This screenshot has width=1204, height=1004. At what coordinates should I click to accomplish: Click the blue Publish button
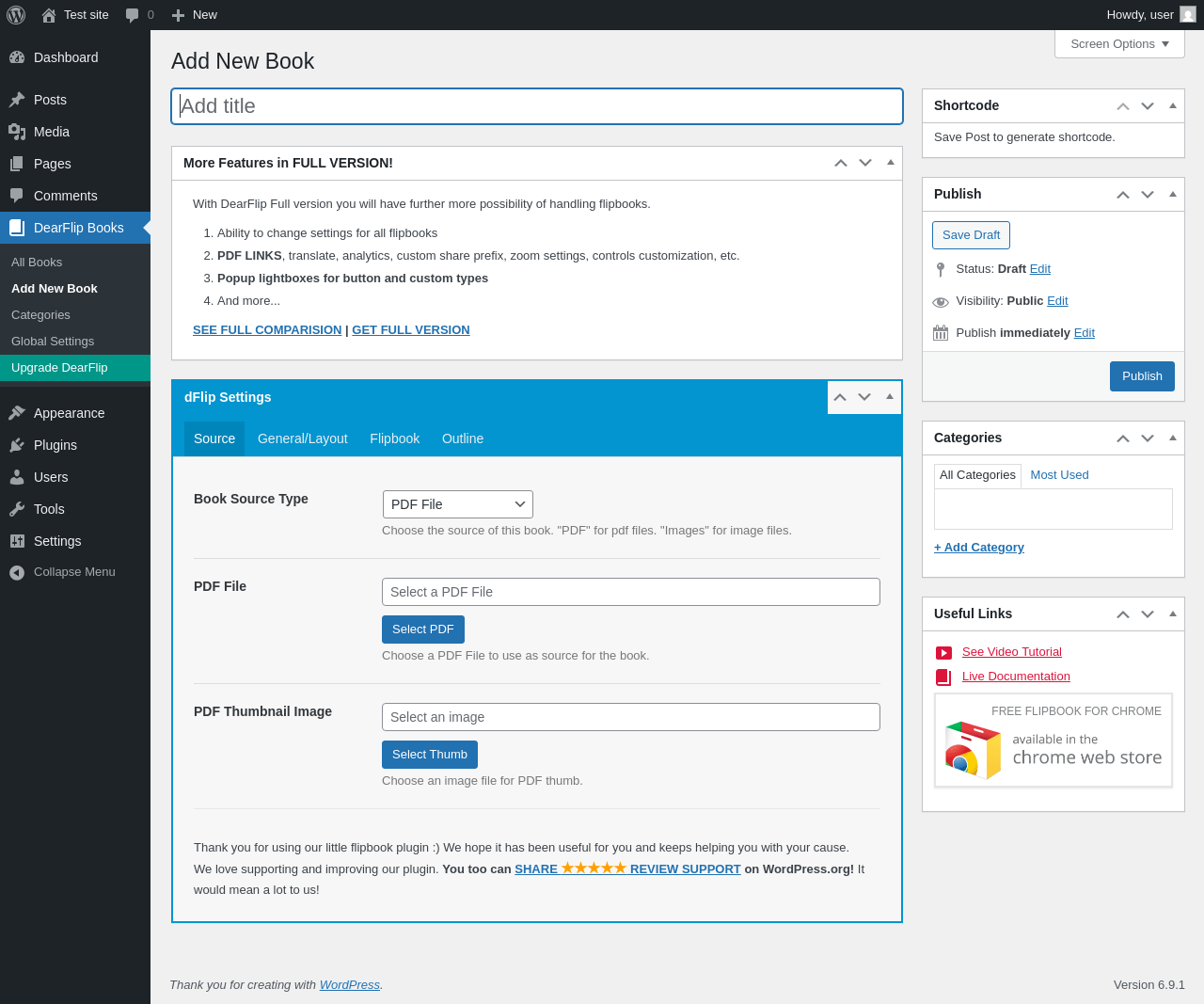1142,376
